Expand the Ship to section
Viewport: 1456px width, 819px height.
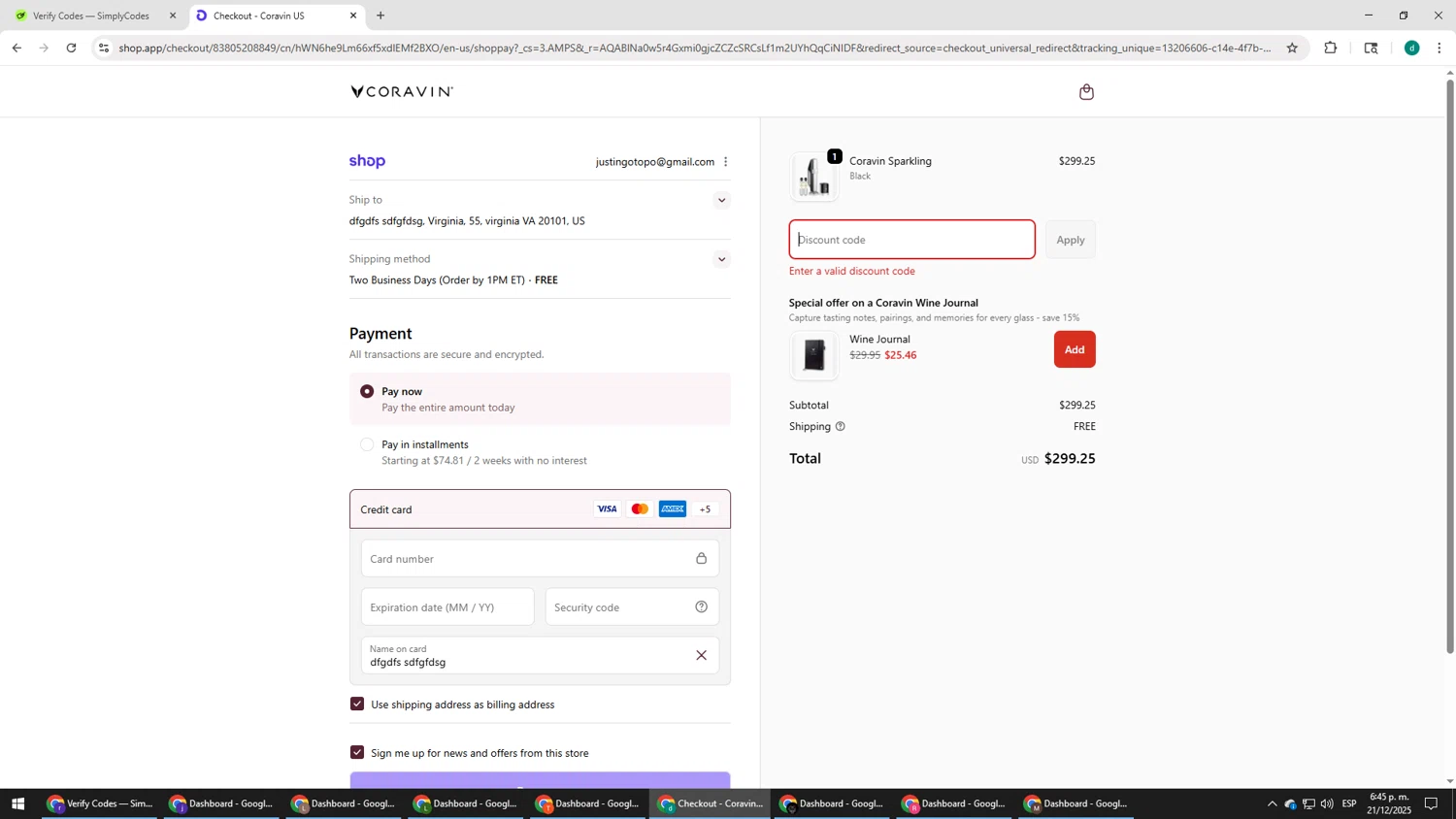721,201
